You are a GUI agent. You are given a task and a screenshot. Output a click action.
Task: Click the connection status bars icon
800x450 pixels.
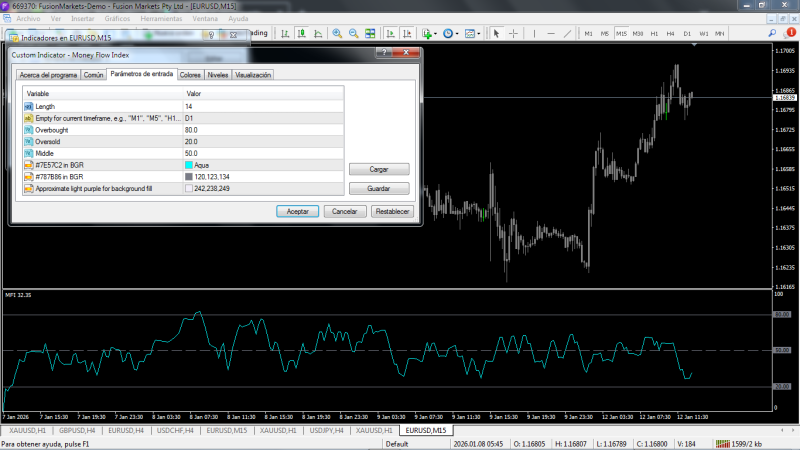tap(722, 444)
